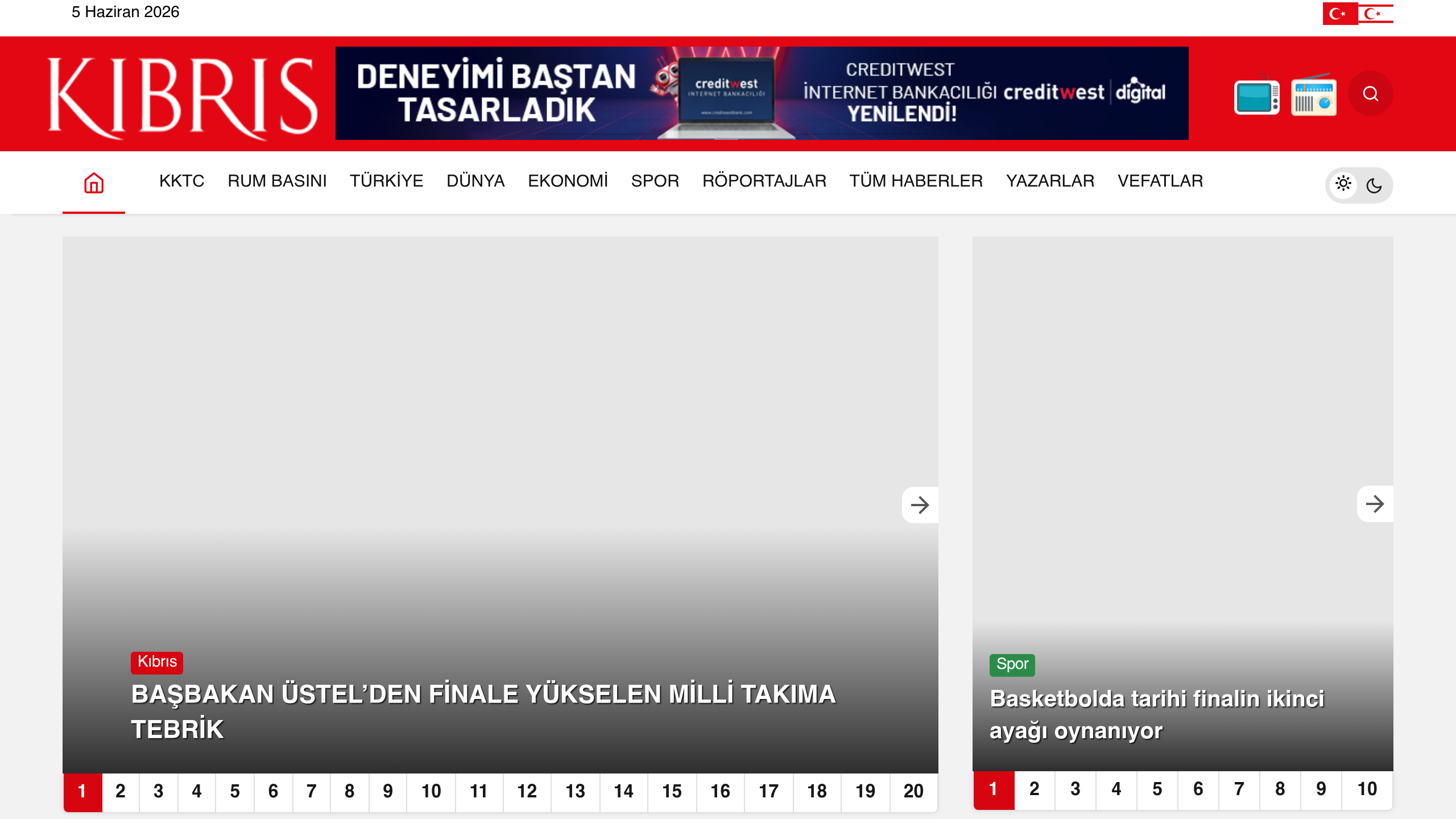Go to sports slider slide 2
The height and width of the screenshot is (819, 1456).
[x=1035, y=789]
